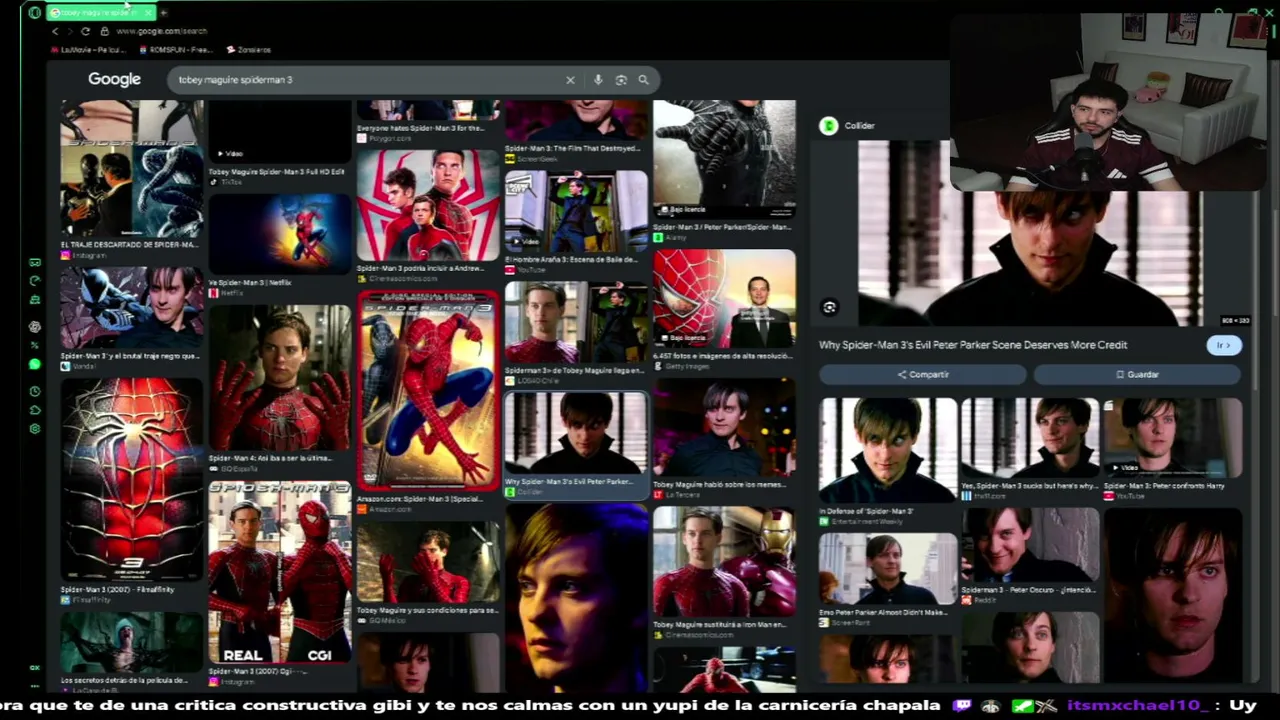Click the Compartir button

922,374
